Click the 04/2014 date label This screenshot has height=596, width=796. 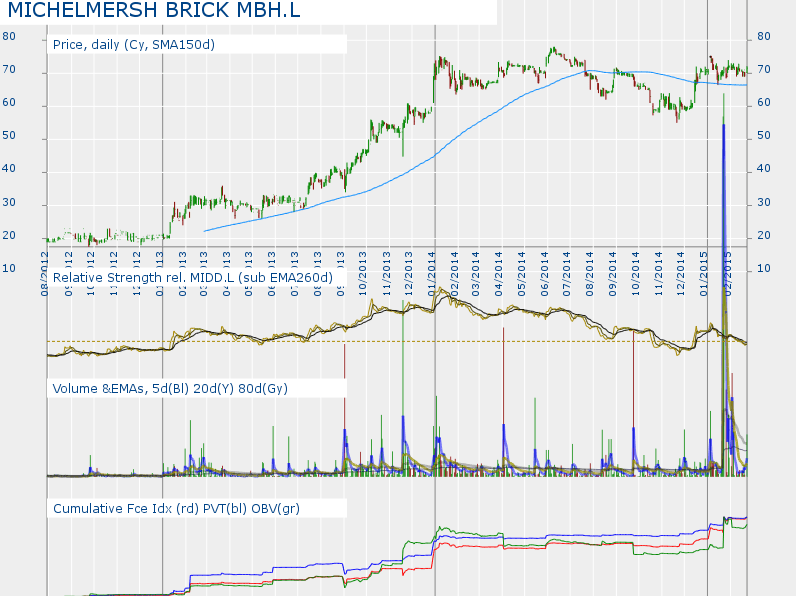click(x=499, y=274)
